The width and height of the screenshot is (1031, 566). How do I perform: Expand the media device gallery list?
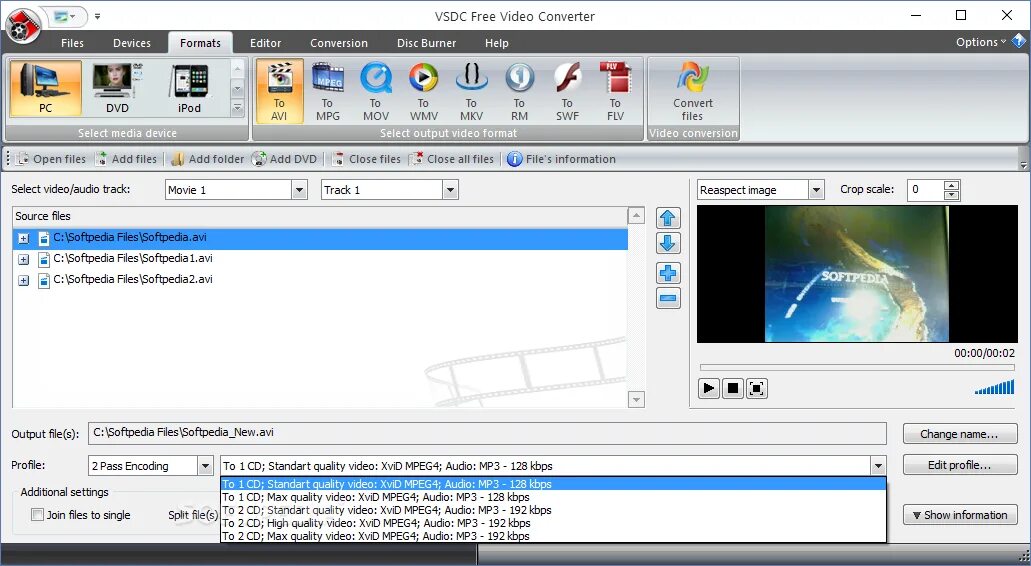click(x=237, y=108)
